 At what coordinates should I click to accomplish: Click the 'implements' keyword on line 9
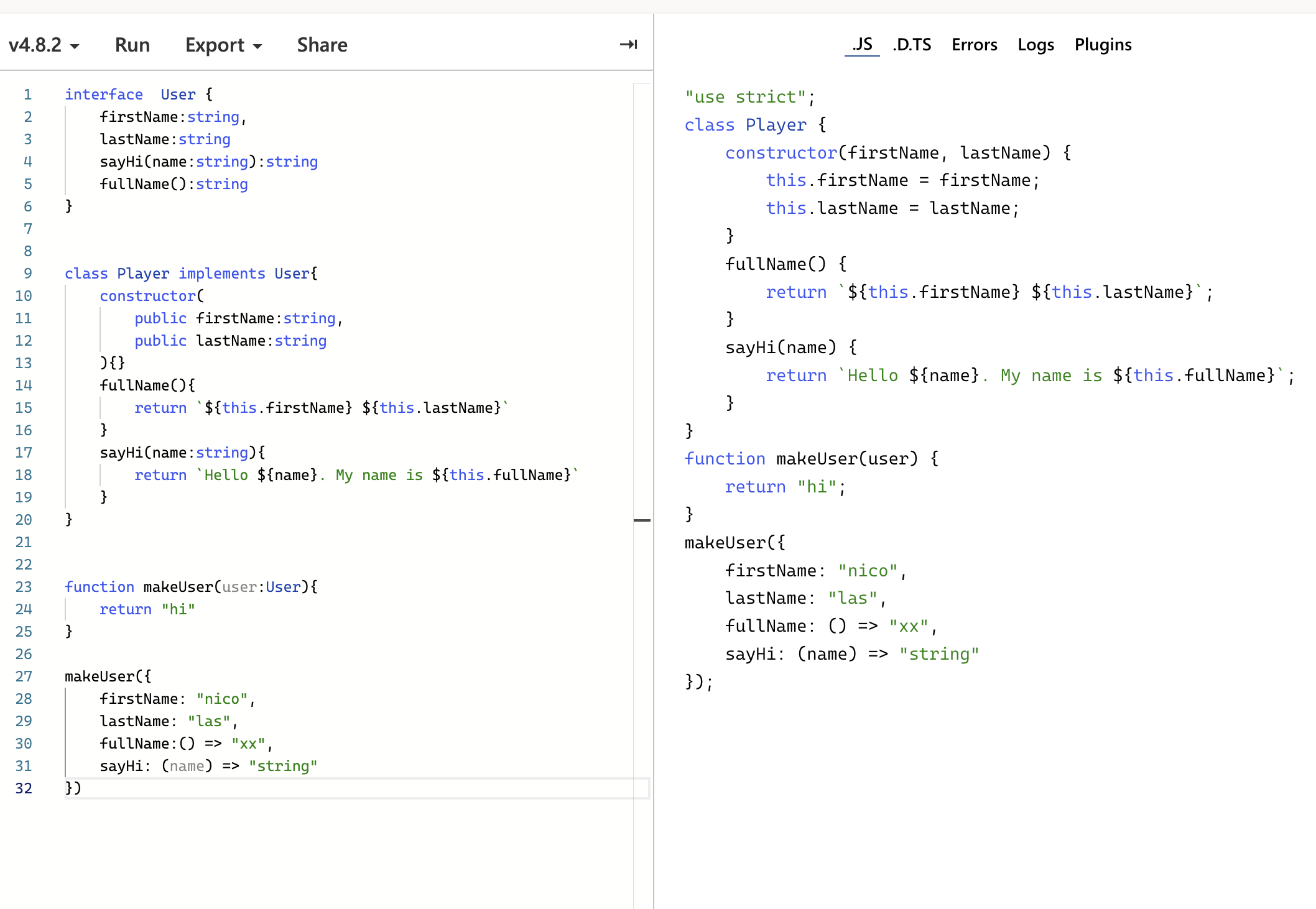(221, 274)
